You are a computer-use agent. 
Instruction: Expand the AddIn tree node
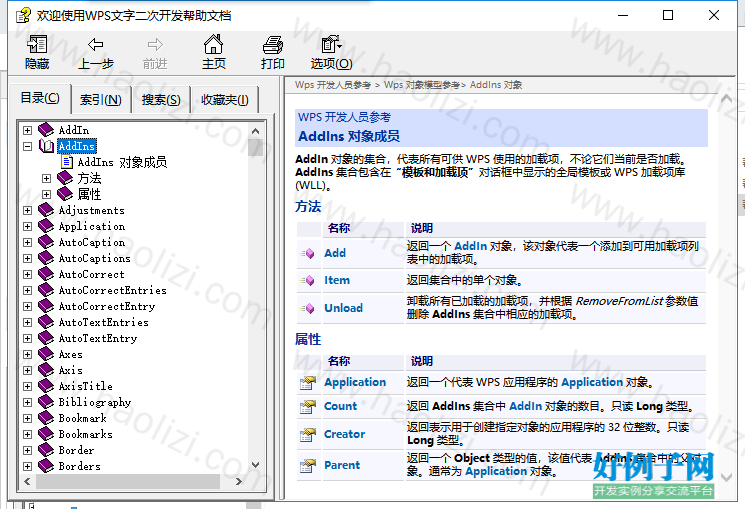pos(28,130)
